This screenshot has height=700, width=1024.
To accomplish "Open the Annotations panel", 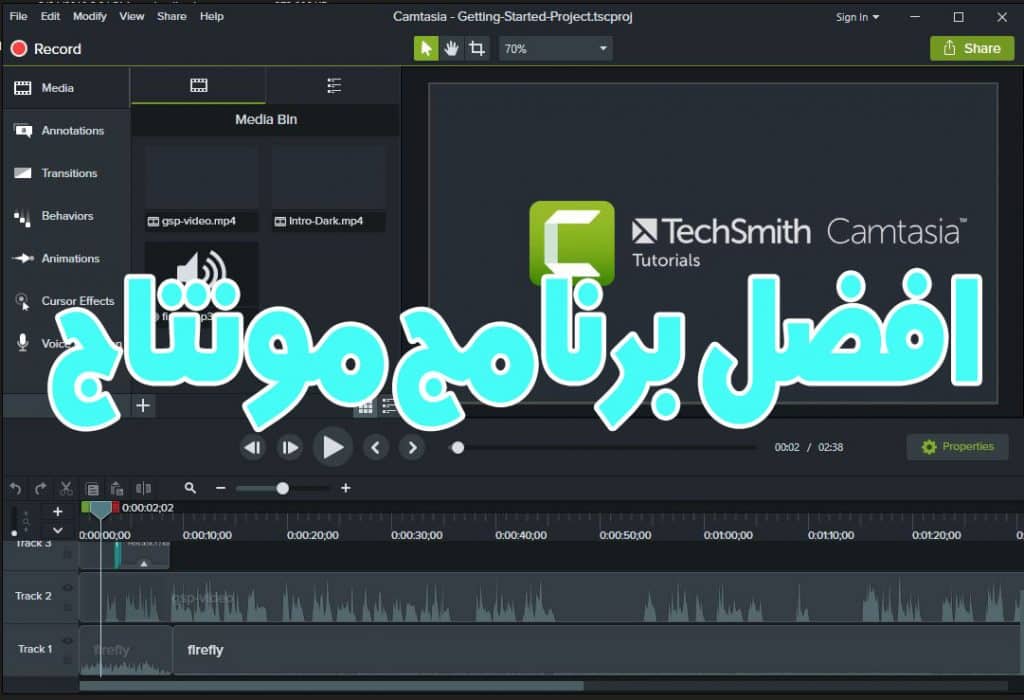I will coord(65,131).
